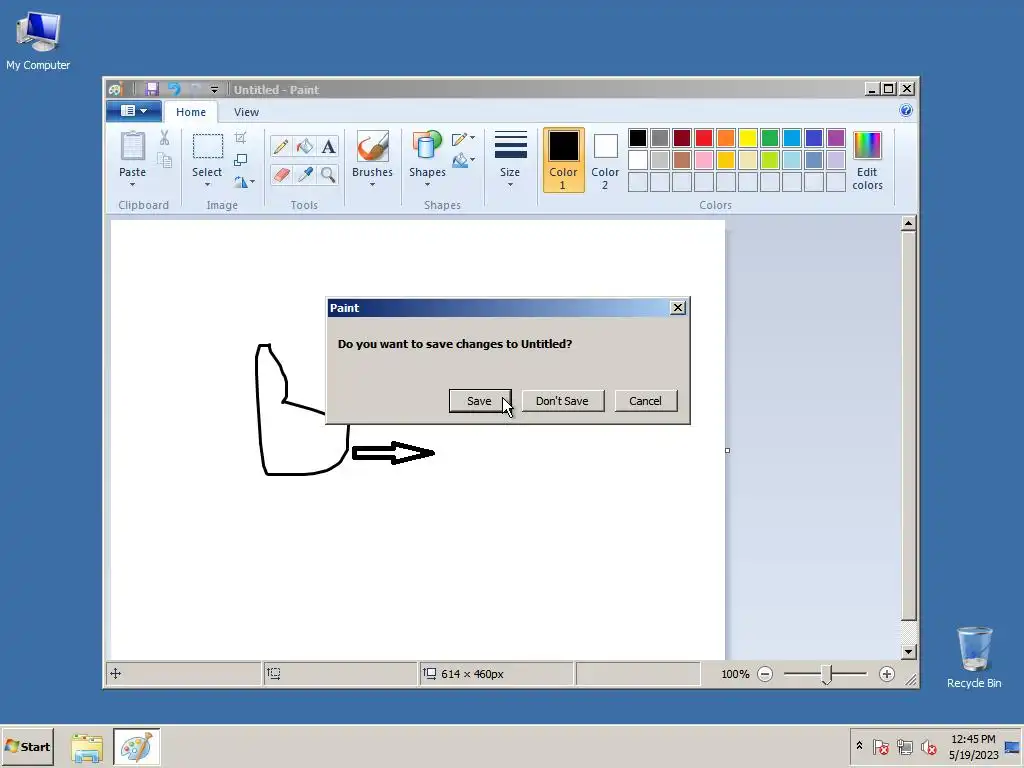The height and width of the screenshot is (768, 1024).
Task: Select the Color picker eyedropper tool
Action: point(305,174)
